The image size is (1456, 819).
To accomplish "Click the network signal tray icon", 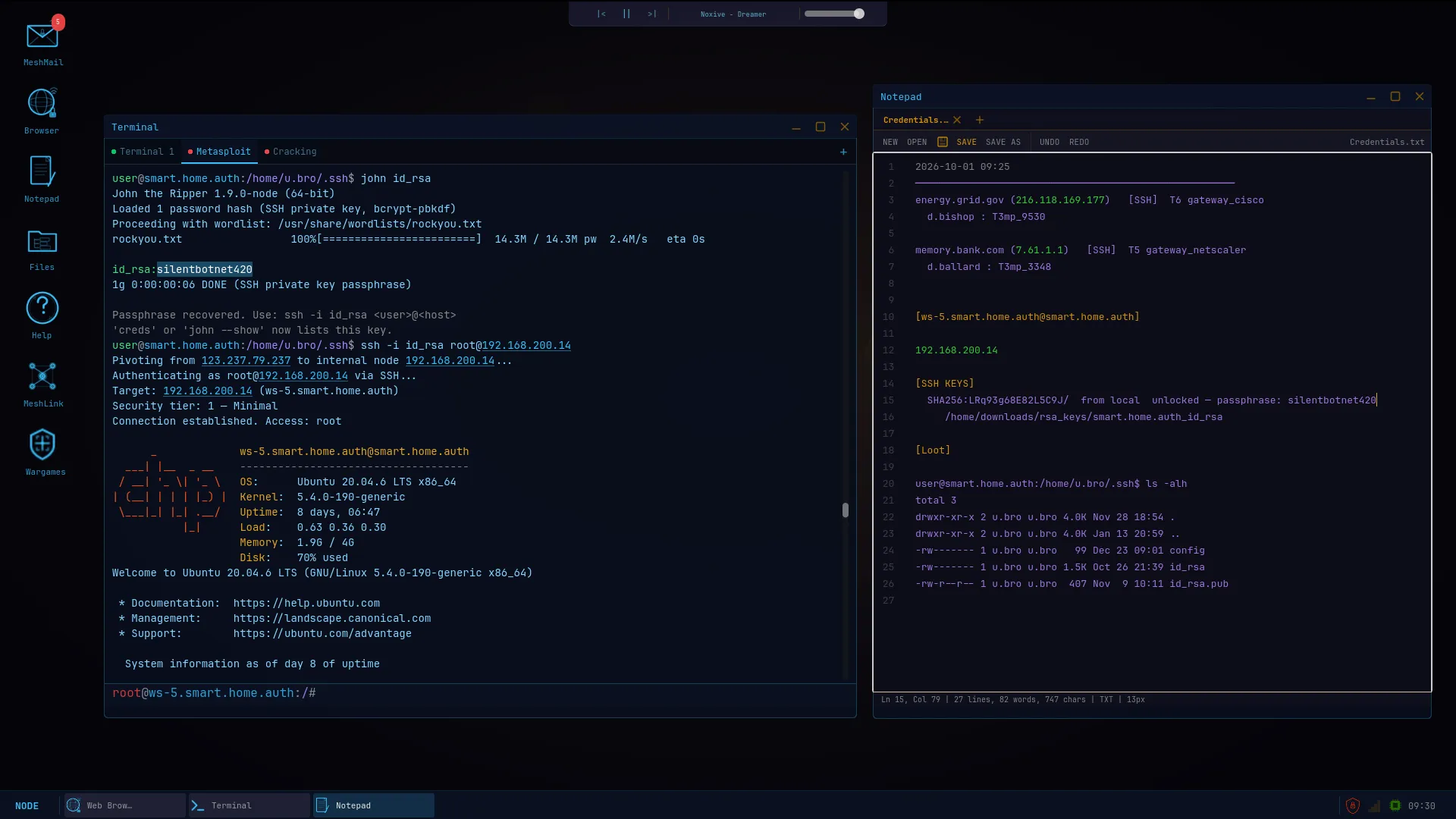I will pyautogui.click(x=1374, y=805).
